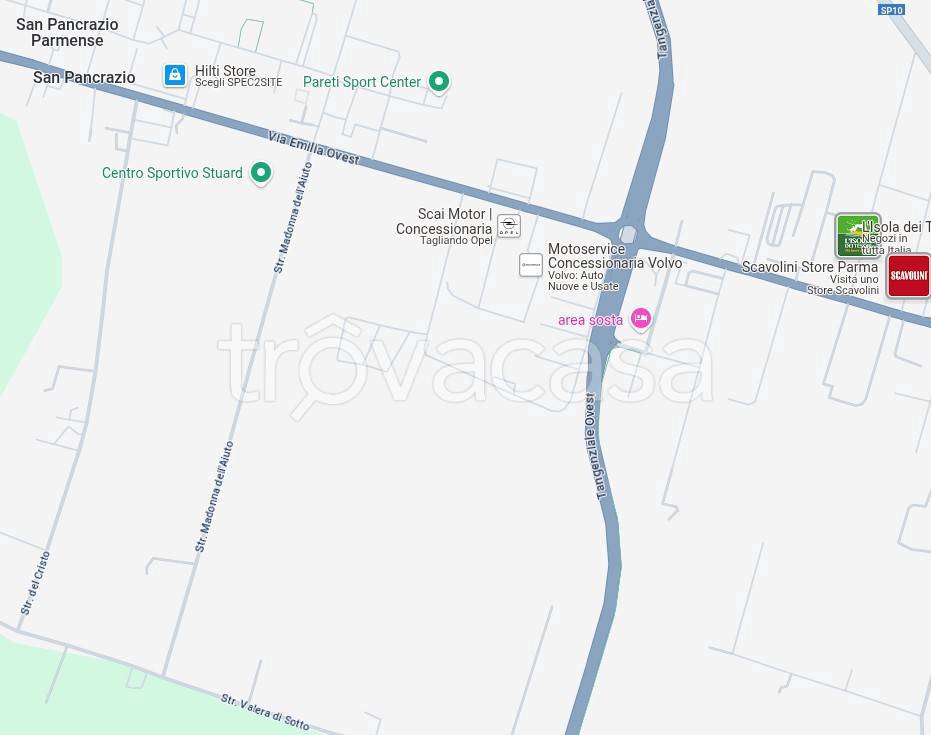Click the Pareti Sport Center text label
Image resolution: width=931 pixels, height=735 pixels.
point(362,82)
